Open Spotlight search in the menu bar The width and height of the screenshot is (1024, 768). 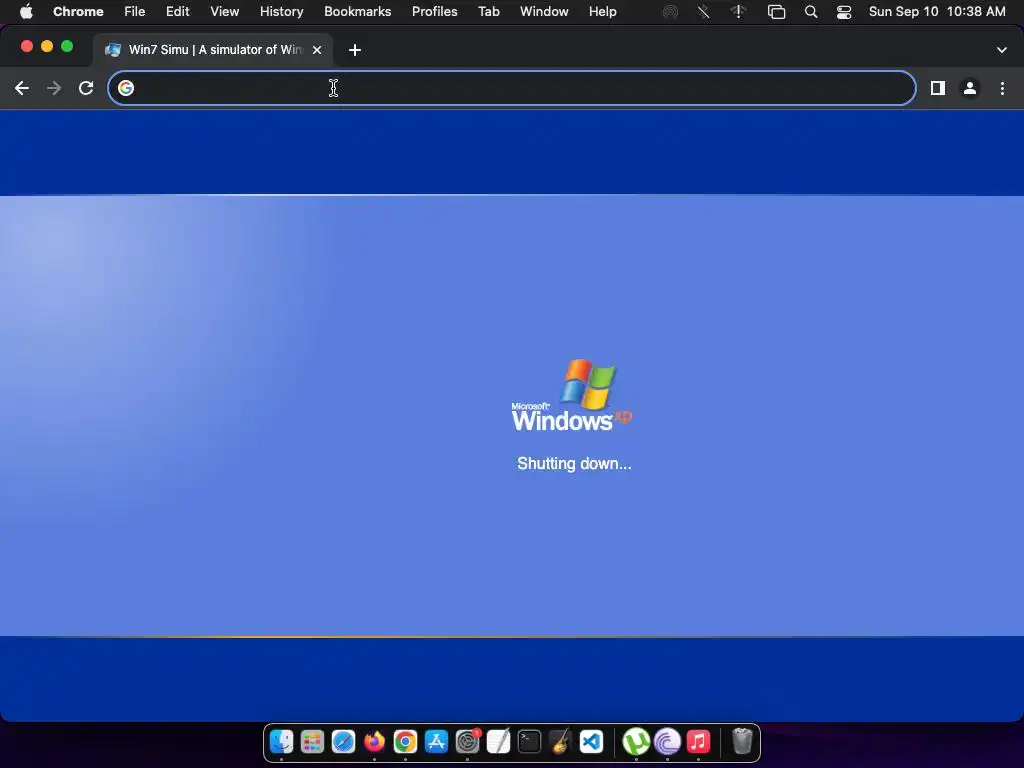point(811,12)
